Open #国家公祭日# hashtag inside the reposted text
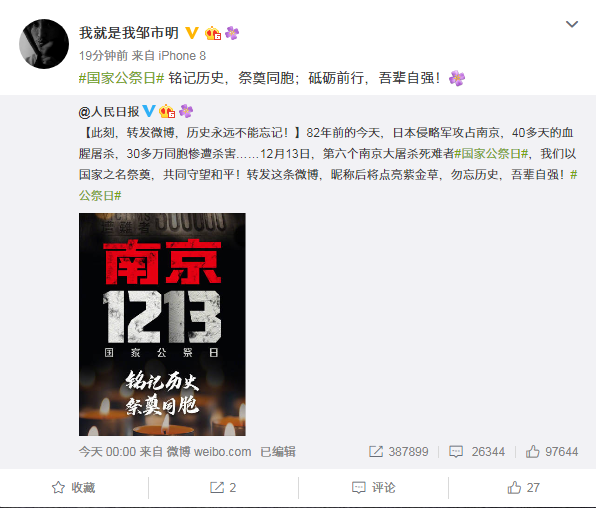The image size is (596, 508). 491,154
